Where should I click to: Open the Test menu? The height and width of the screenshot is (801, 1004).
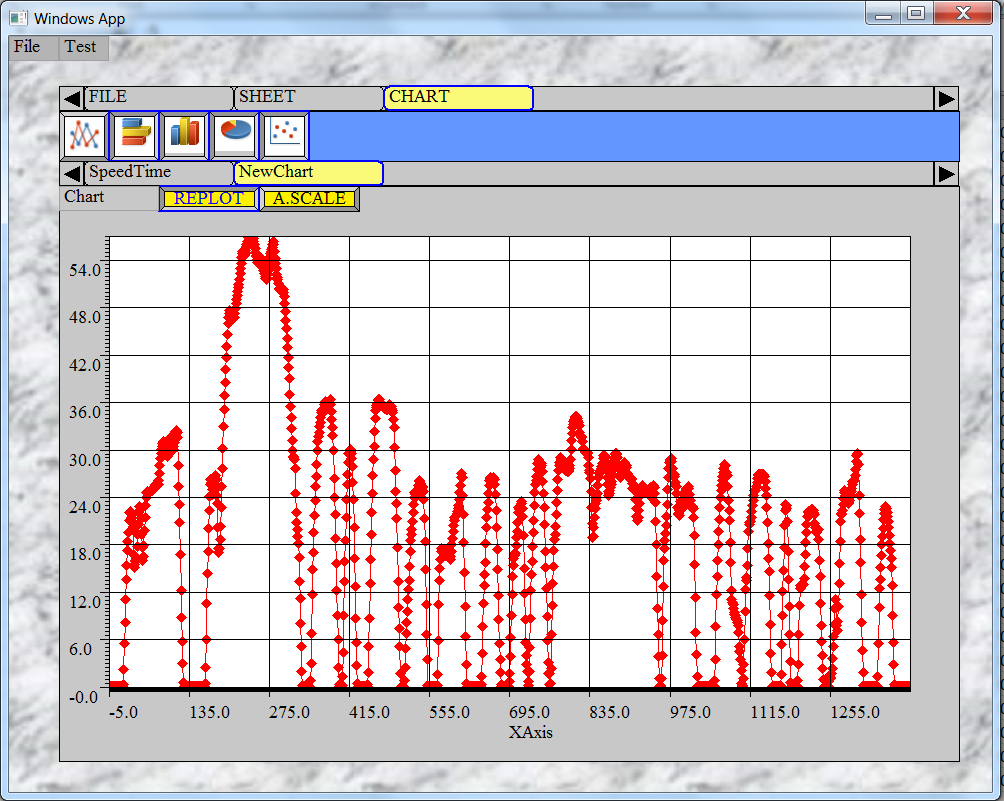coord(80,47)
